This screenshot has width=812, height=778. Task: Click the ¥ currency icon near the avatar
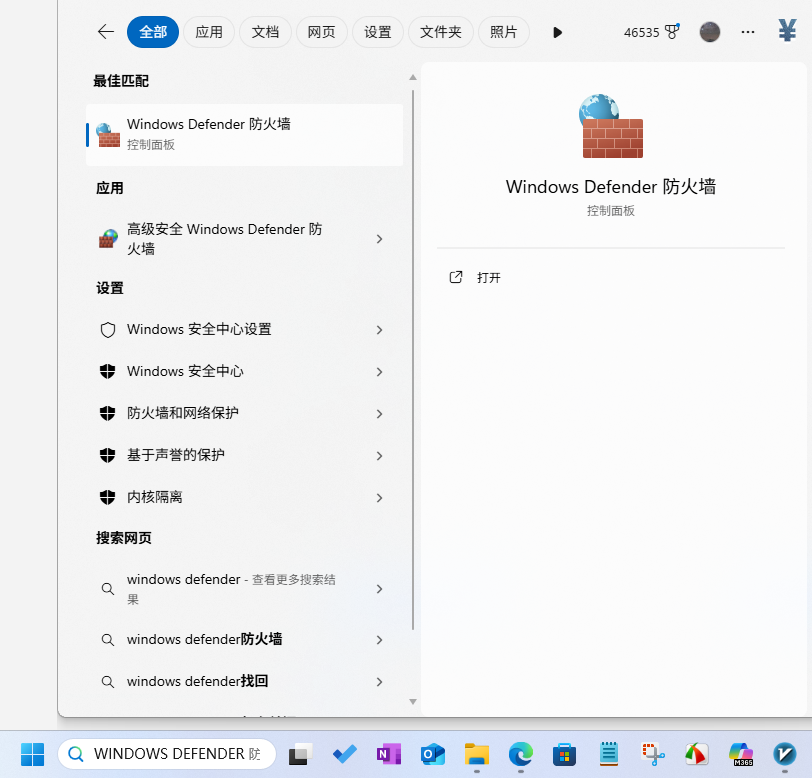(786, 31)
